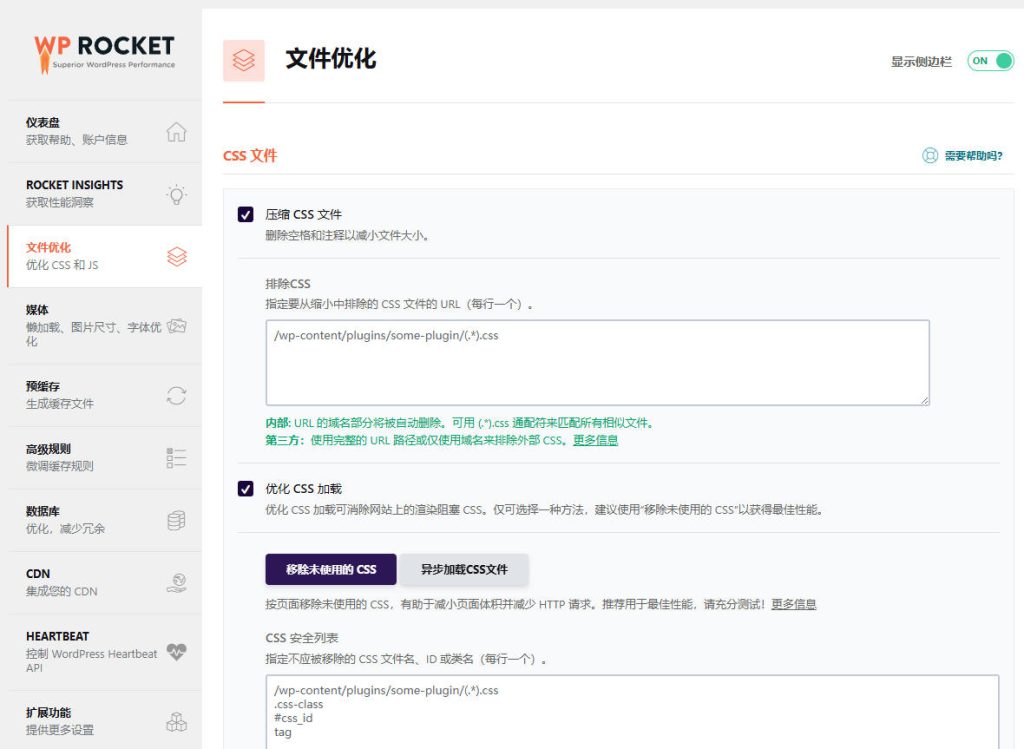Click the database stack icon
The width and height of the screenshot is (1024, 749).
(x=176, y=520)
